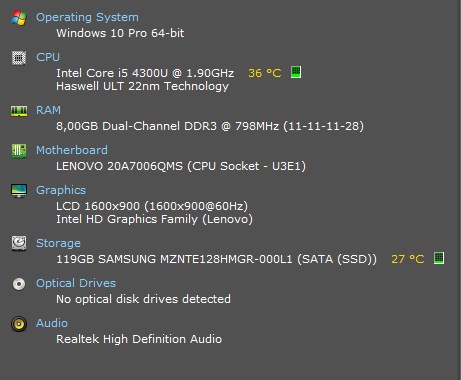Click the CPU chip icon
The width and height of the screenshot is (461, 380).
[19, 58]
